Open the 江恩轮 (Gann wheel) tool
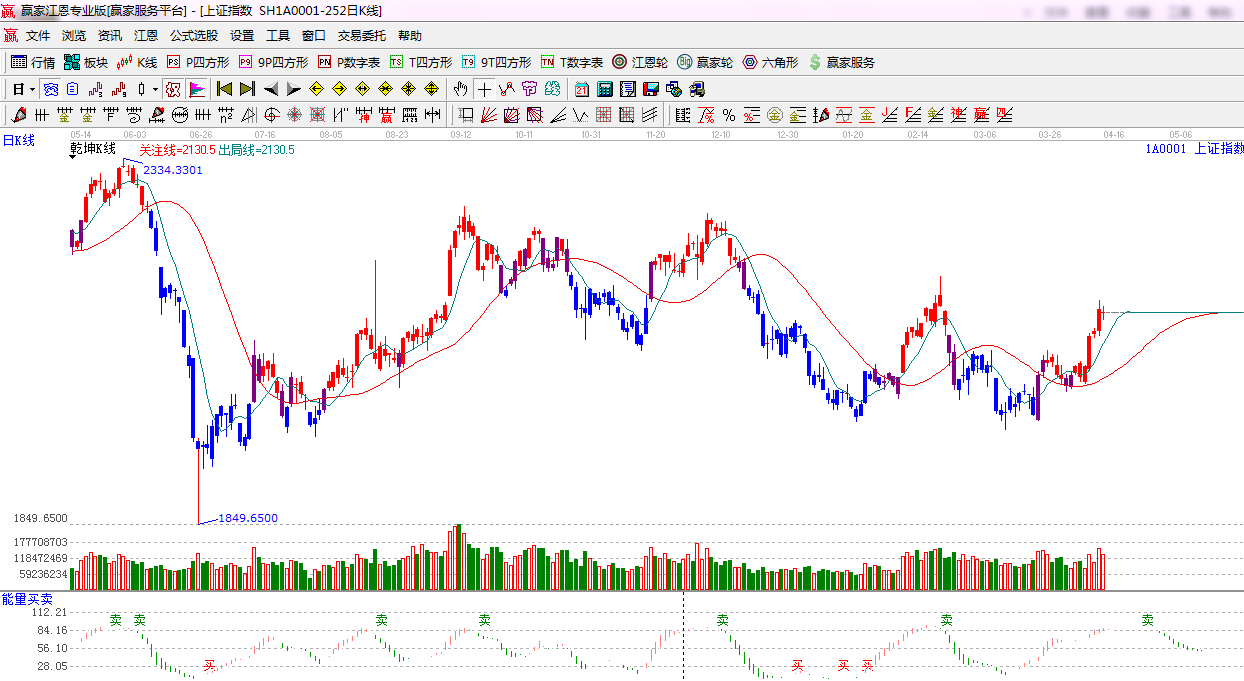The image size is (1244, 681). 640,62
